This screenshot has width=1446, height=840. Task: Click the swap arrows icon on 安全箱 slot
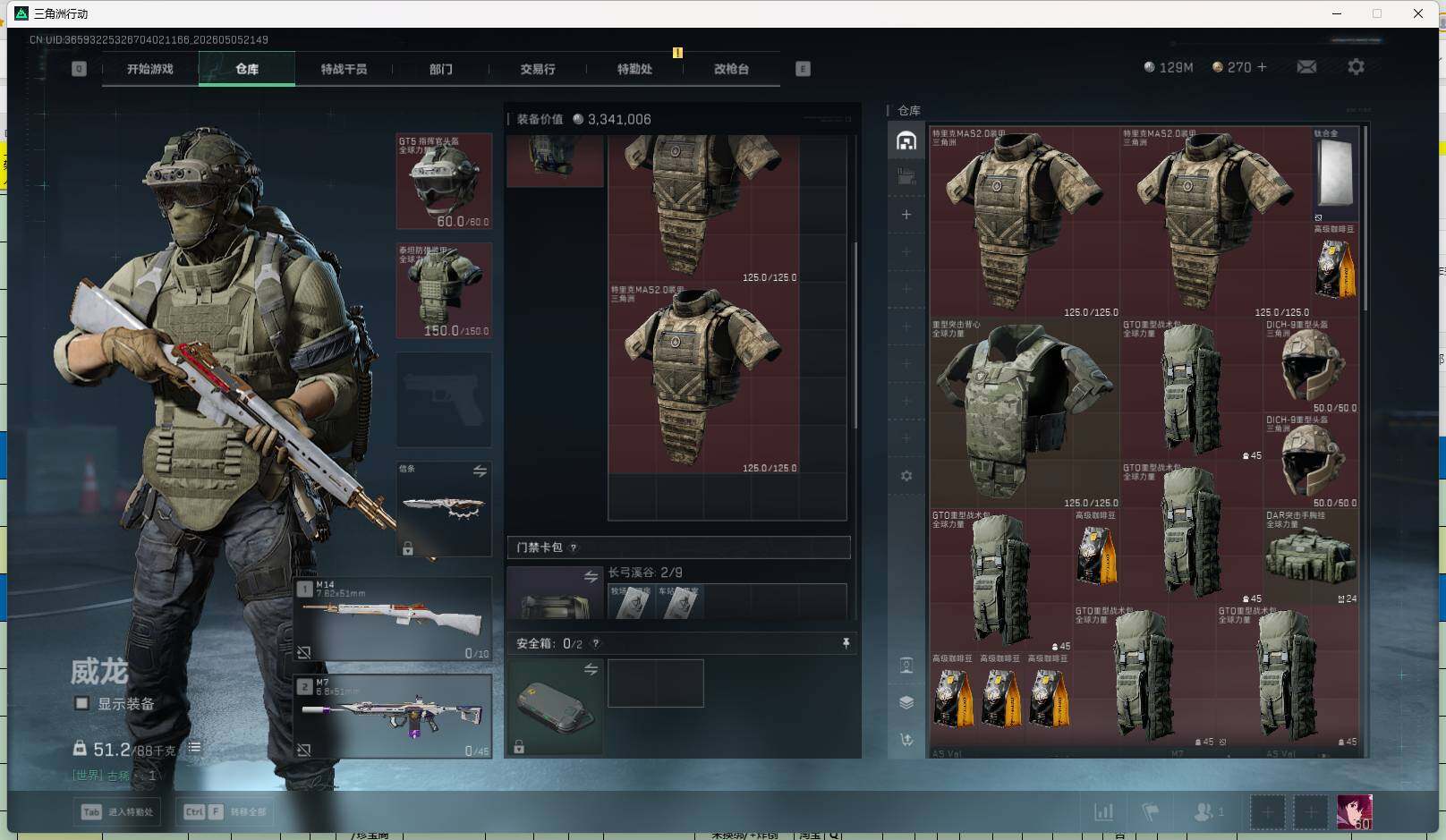pos(591,669)
